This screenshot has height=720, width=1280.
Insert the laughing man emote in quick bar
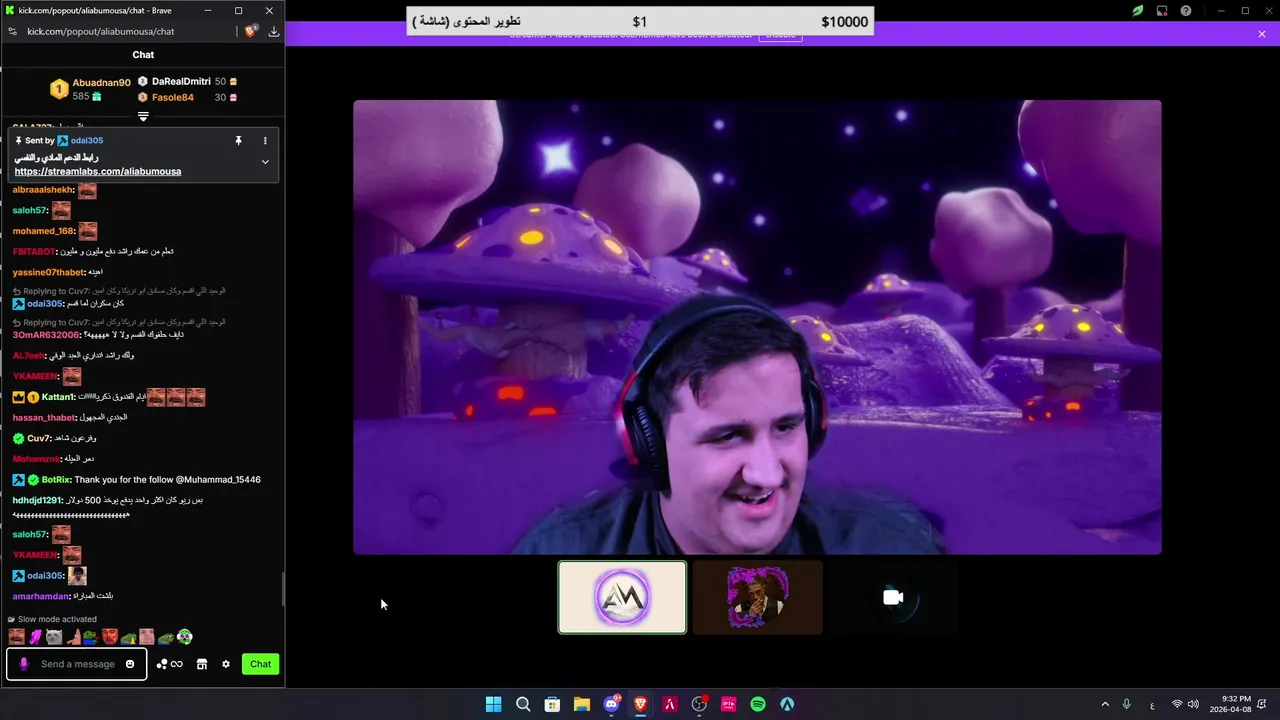(x=16, y=637)
